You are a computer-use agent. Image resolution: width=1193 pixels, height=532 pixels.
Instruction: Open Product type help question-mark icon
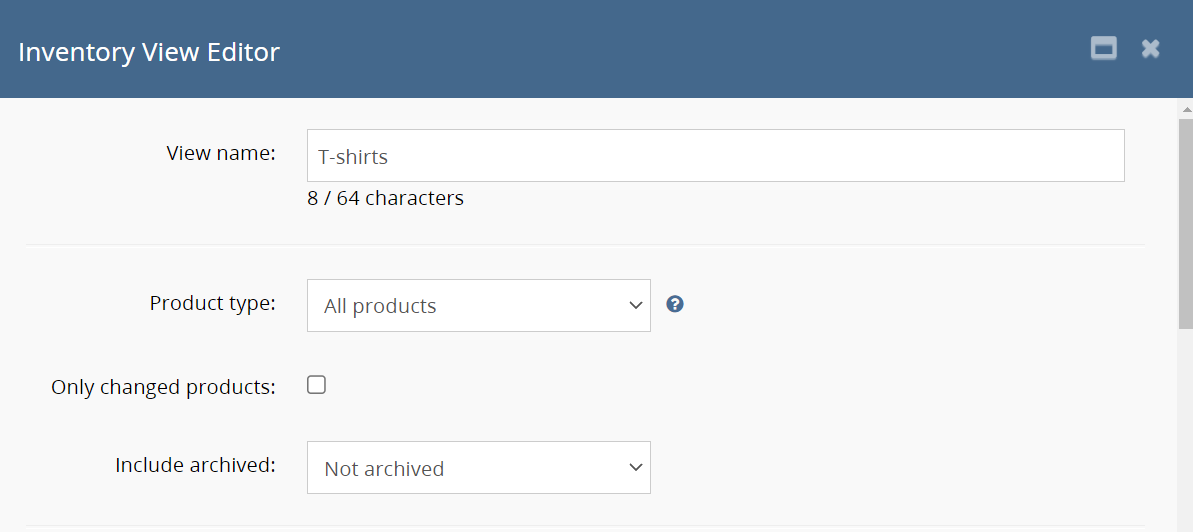(675, 304)
